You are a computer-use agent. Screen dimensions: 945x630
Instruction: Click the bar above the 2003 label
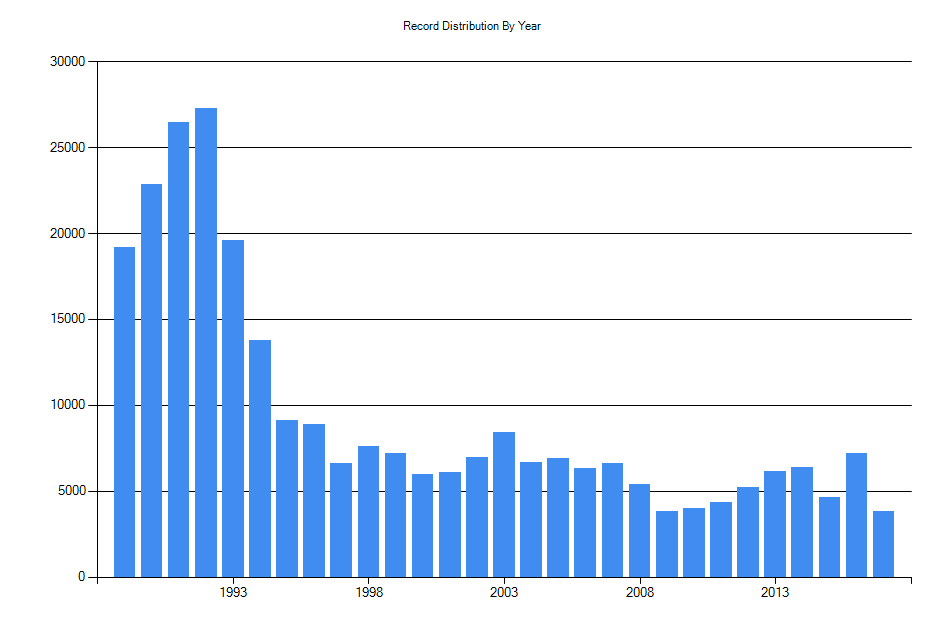(x=504, y=505)
